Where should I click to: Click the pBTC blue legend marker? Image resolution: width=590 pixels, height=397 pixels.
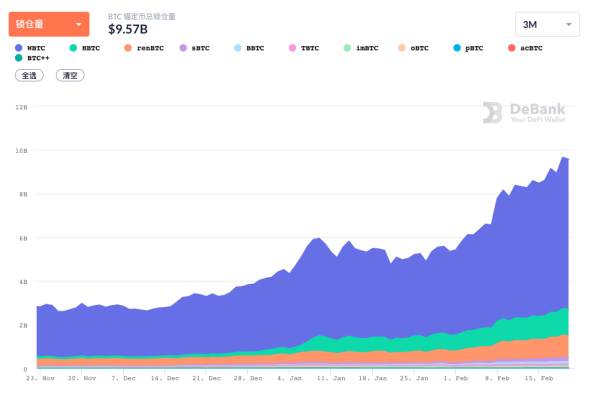click(x=457, y=48)
